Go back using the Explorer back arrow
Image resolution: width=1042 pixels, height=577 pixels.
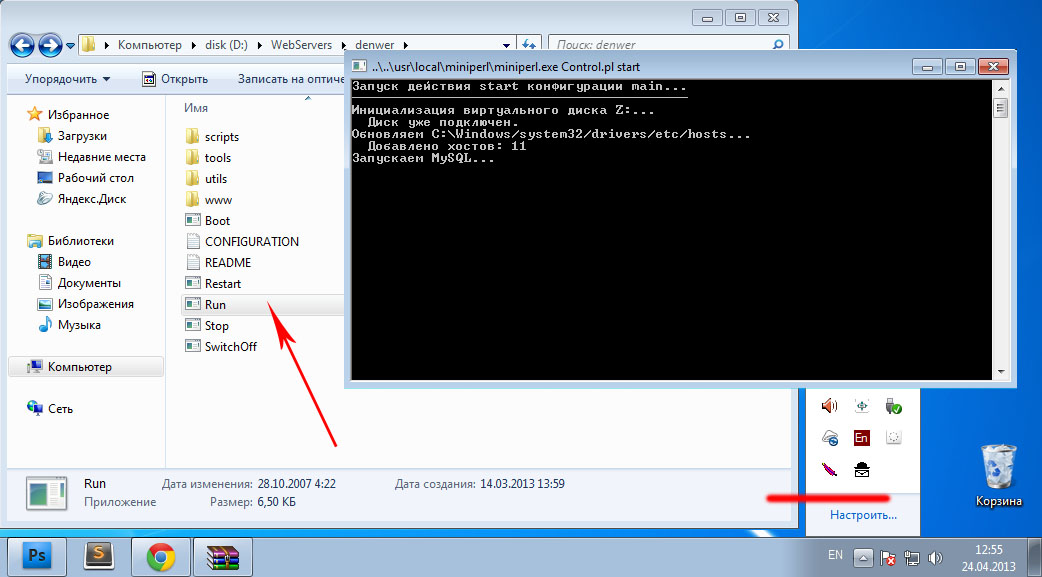pos(22,45)
